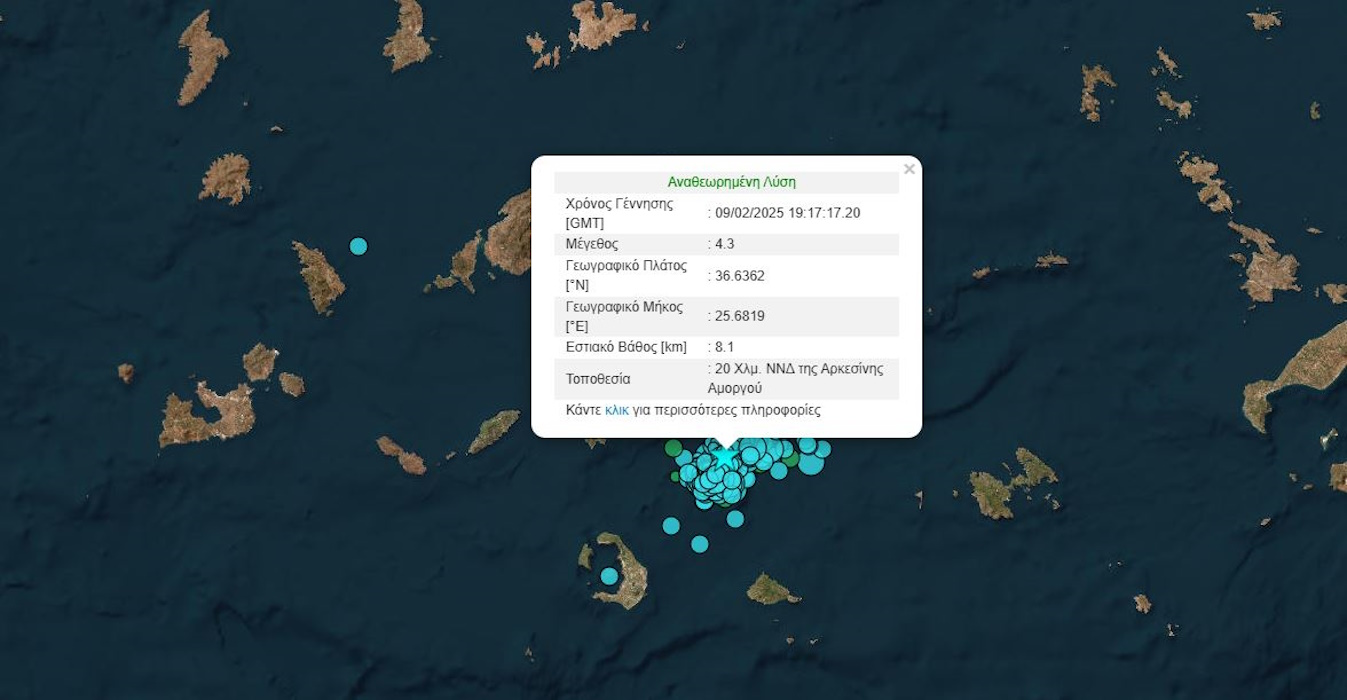
Task: Click the location text '20 Χλμ. ΝΝΔ της Αρκεσίνης Αμοργού'
Action: (798, 378)
